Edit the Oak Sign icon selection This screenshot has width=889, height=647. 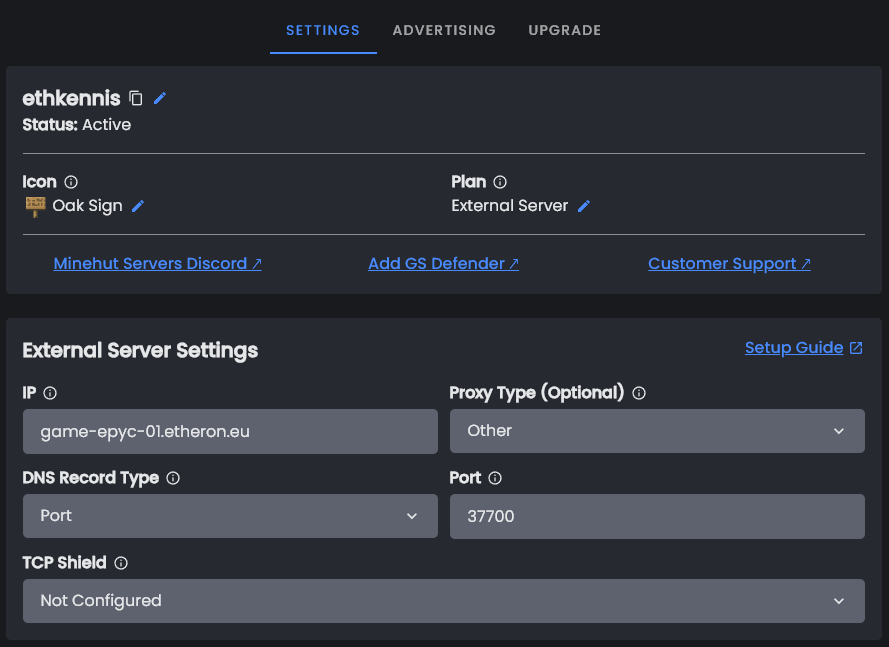click(138, 206)
